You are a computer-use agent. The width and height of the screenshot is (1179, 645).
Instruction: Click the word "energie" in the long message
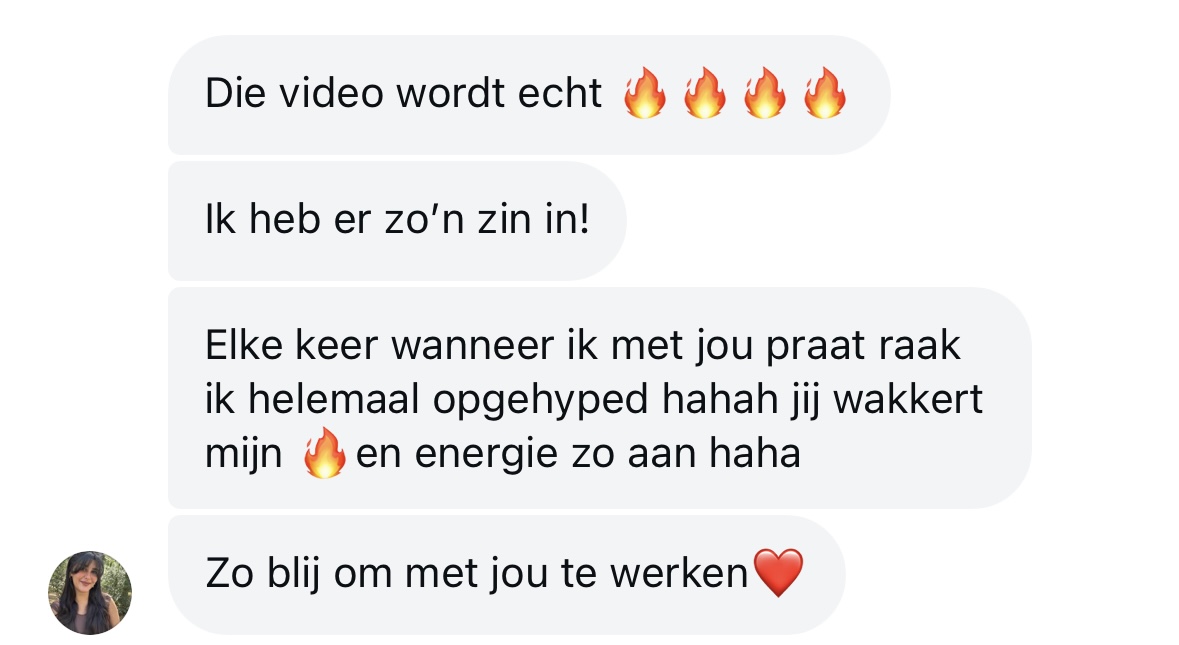pos(486,454)
